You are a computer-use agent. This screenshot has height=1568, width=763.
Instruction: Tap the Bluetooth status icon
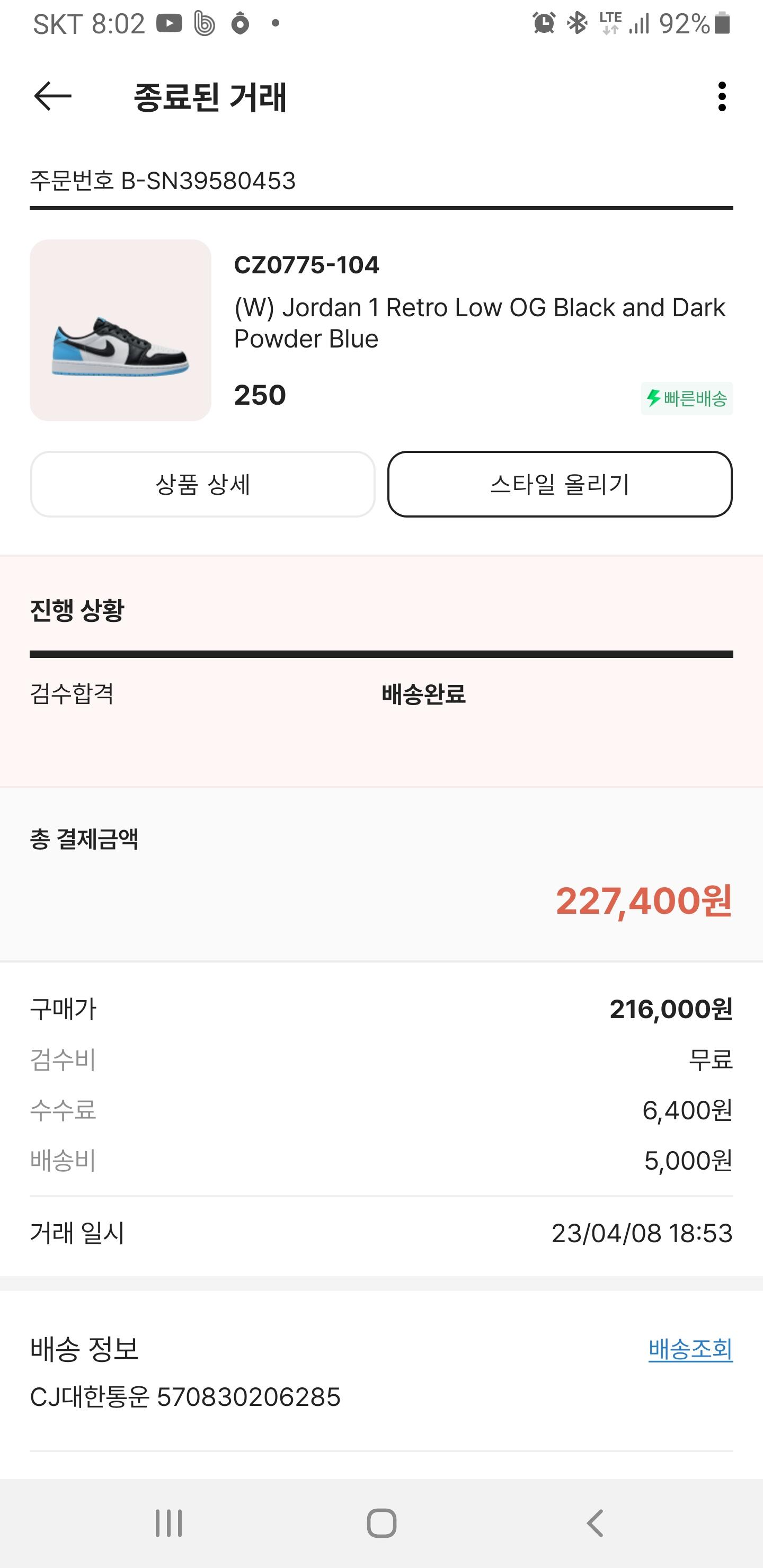[576, 24]
